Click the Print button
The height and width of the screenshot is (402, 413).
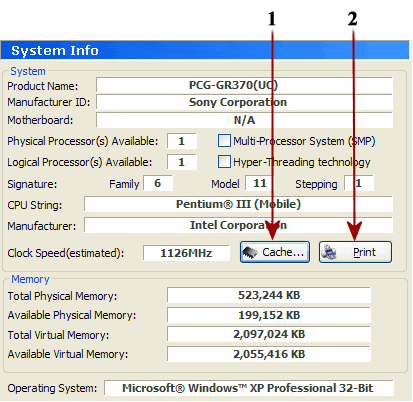pyautogui.click(x=355, y=252)
